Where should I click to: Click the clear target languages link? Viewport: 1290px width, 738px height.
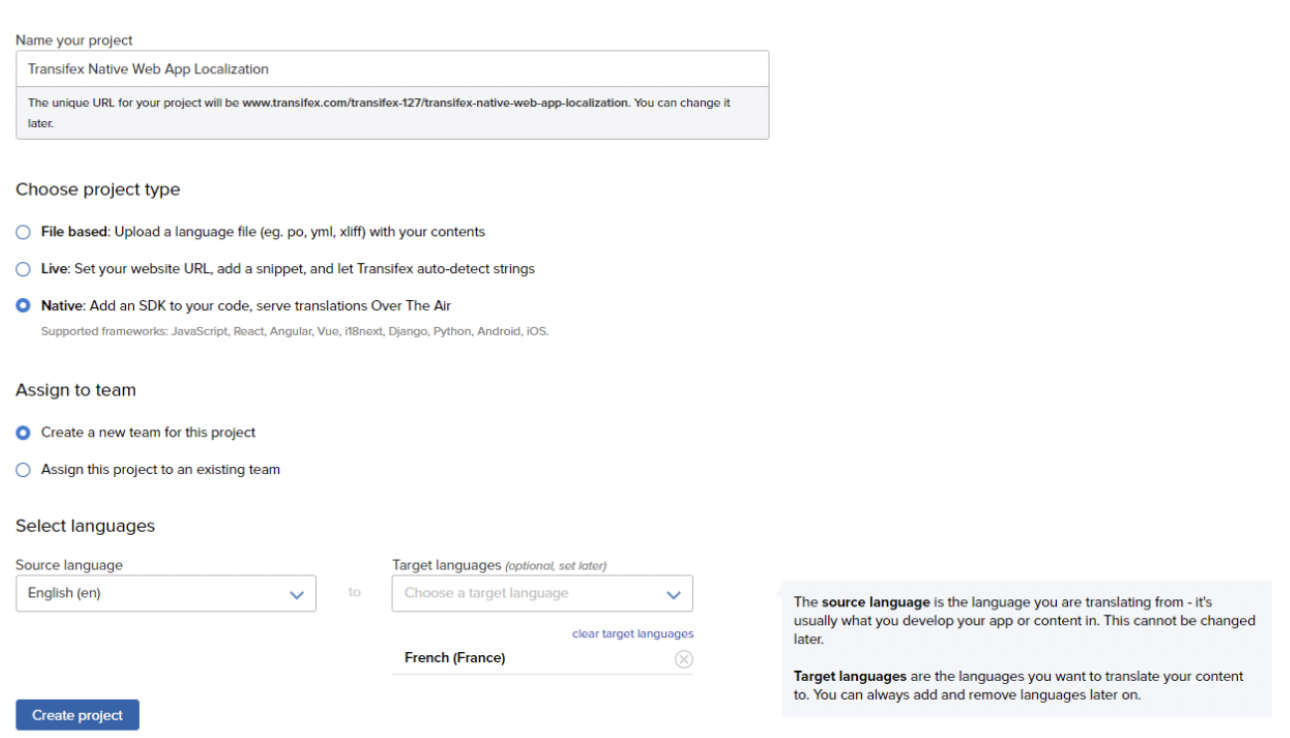[633, 634]
